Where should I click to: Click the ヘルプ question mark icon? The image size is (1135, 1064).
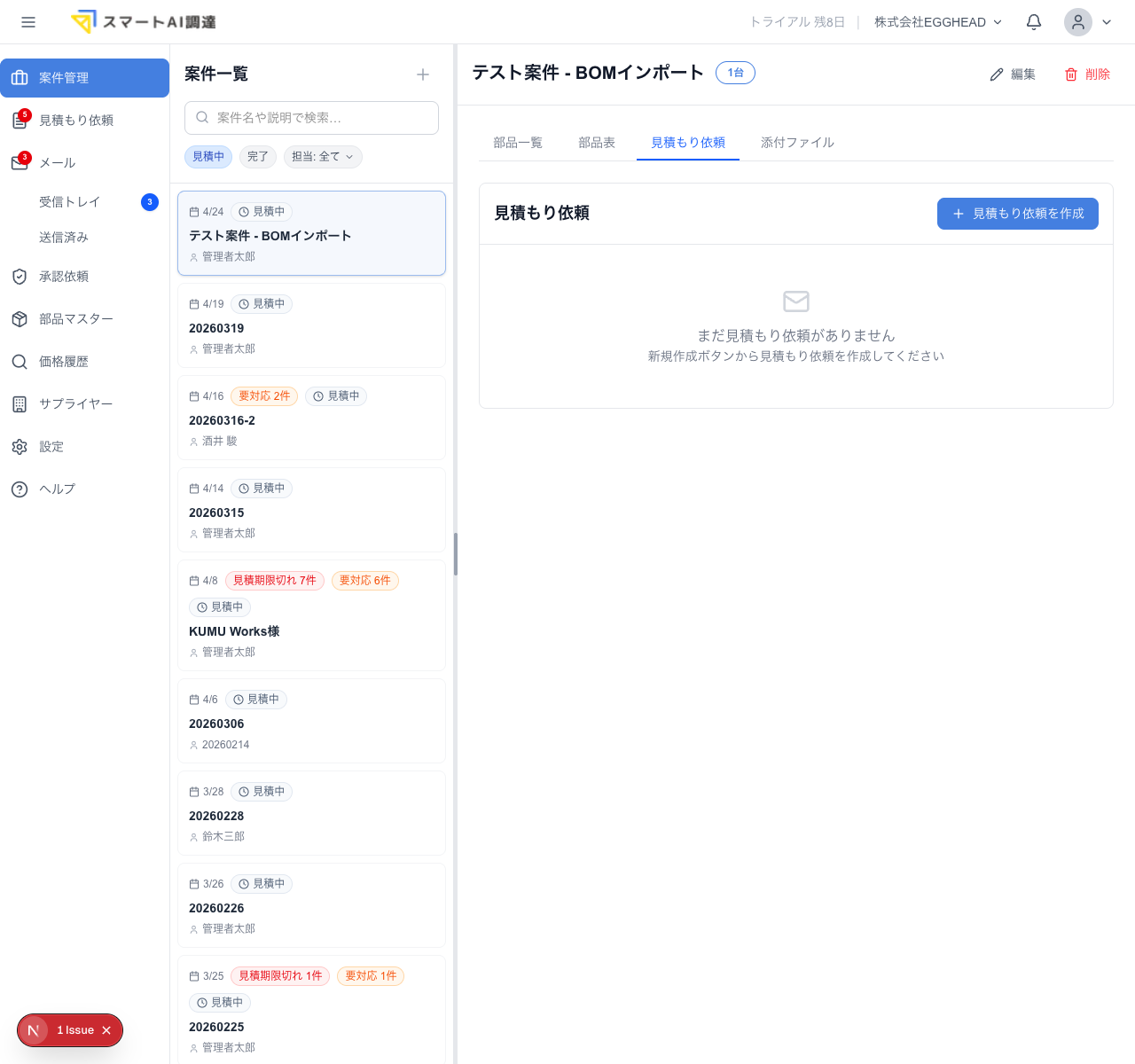[x=20, y=489]
